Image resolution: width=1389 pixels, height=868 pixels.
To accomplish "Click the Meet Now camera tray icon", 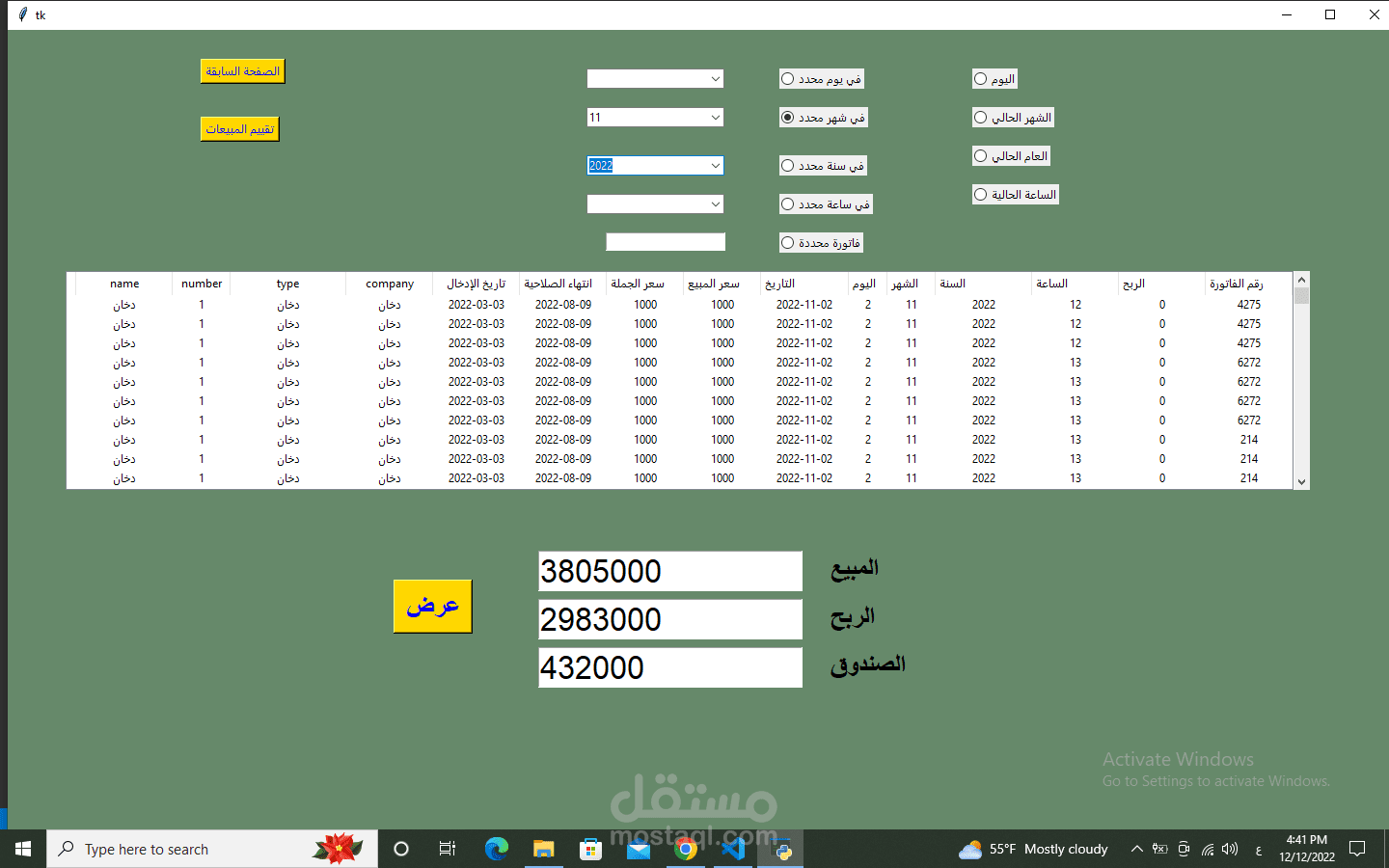I will tap(1184, 849).
